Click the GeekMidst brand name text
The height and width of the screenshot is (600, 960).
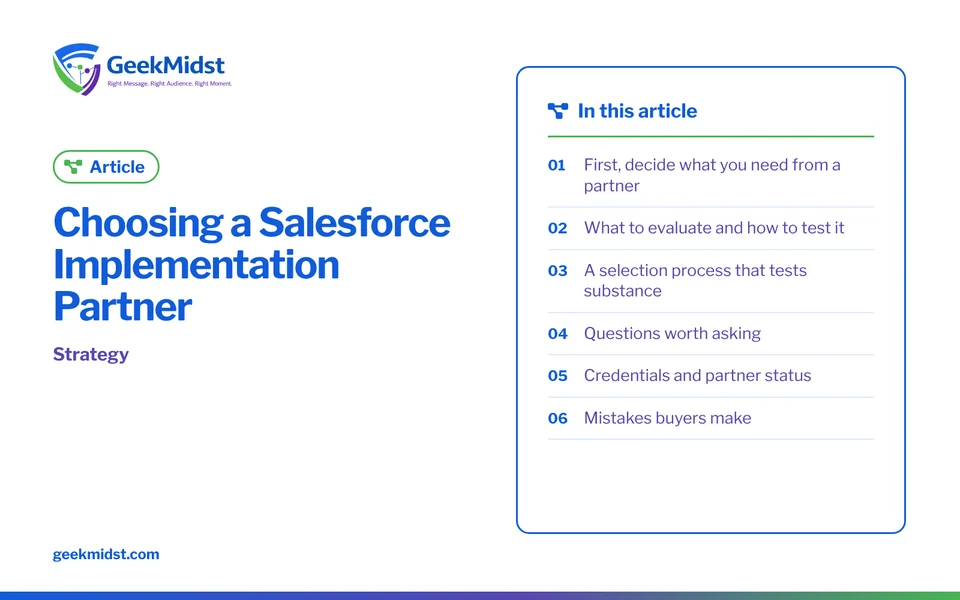click(x=165, y=64)
